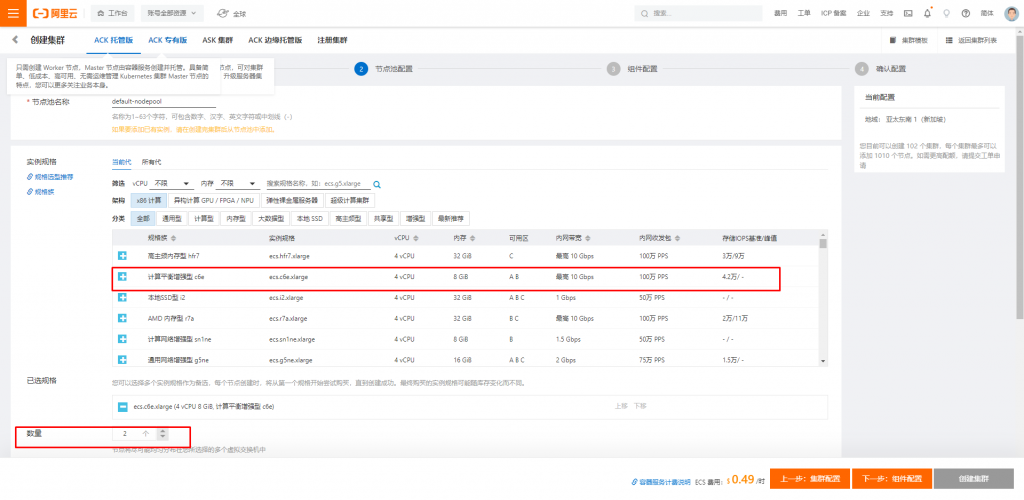Screen dimensions: 1024x500
Task: Open the ICP 备案 menu
Action: click(833, 13)
